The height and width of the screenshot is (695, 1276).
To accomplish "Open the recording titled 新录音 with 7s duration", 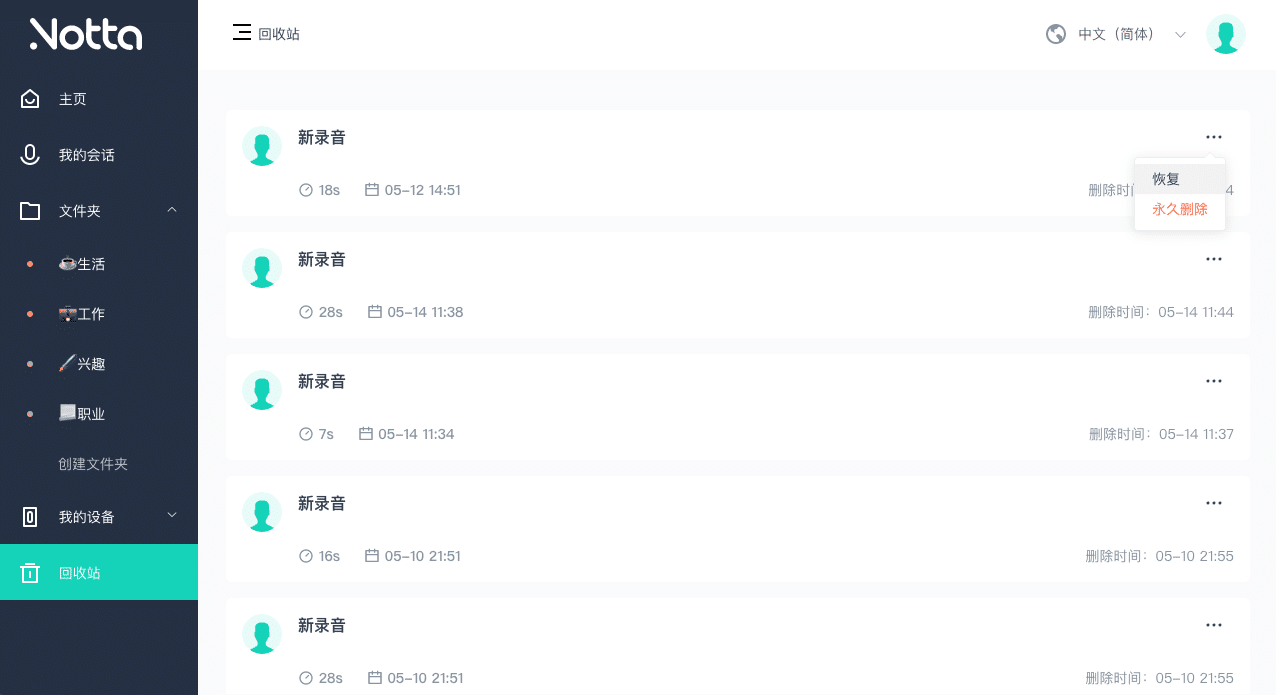I will 322,381.
